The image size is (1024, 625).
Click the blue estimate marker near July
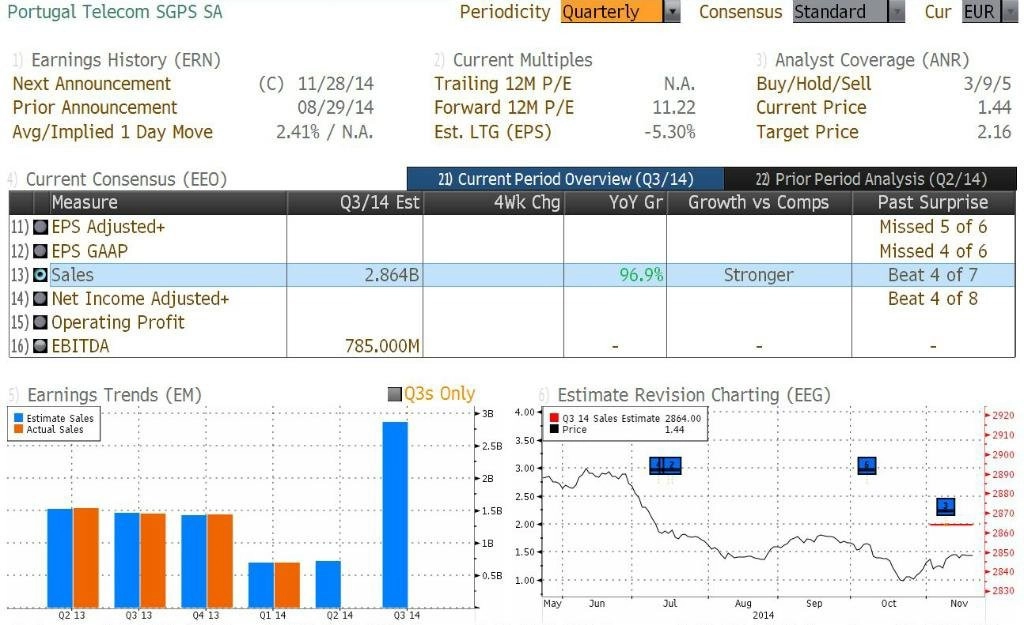tap(665, 466)
